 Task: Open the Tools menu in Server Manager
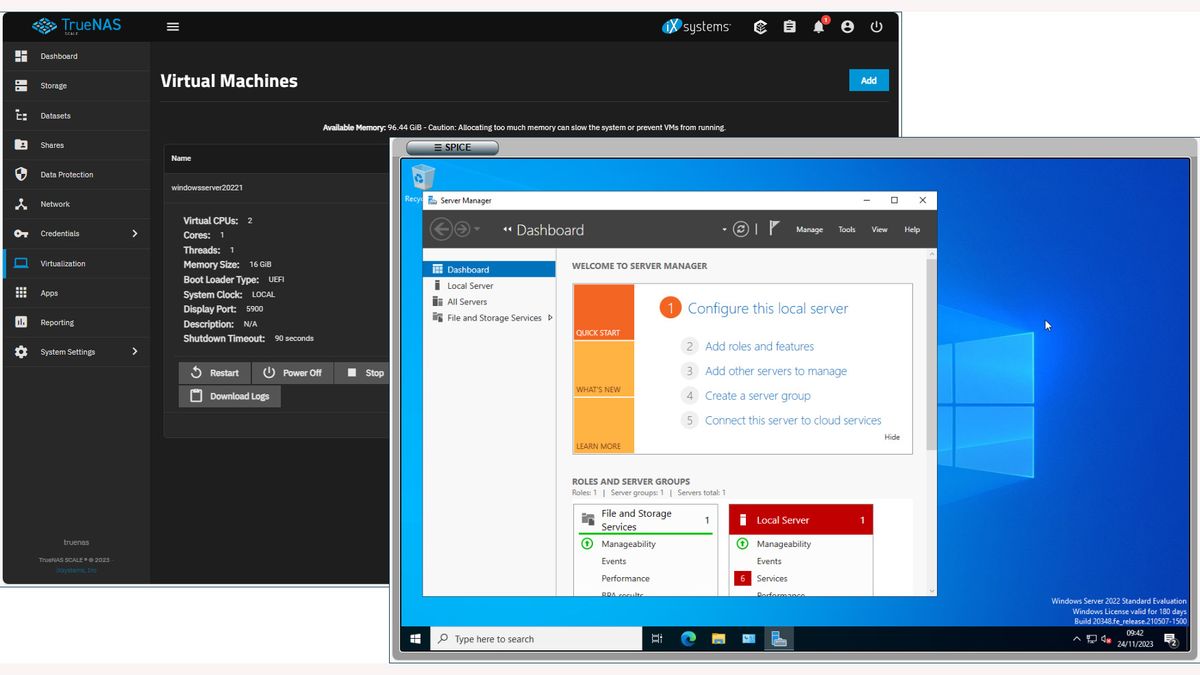pyautogui.click(x=847, y=230)
